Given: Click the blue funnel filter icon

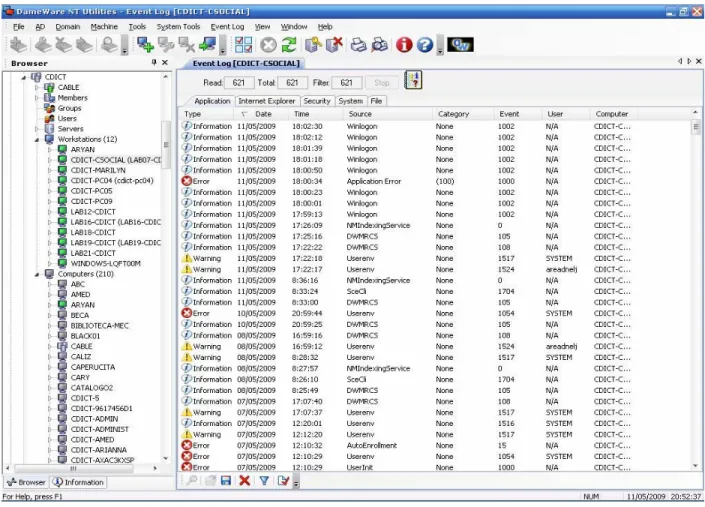Looking at the screenshot, I should pos(264,480).
